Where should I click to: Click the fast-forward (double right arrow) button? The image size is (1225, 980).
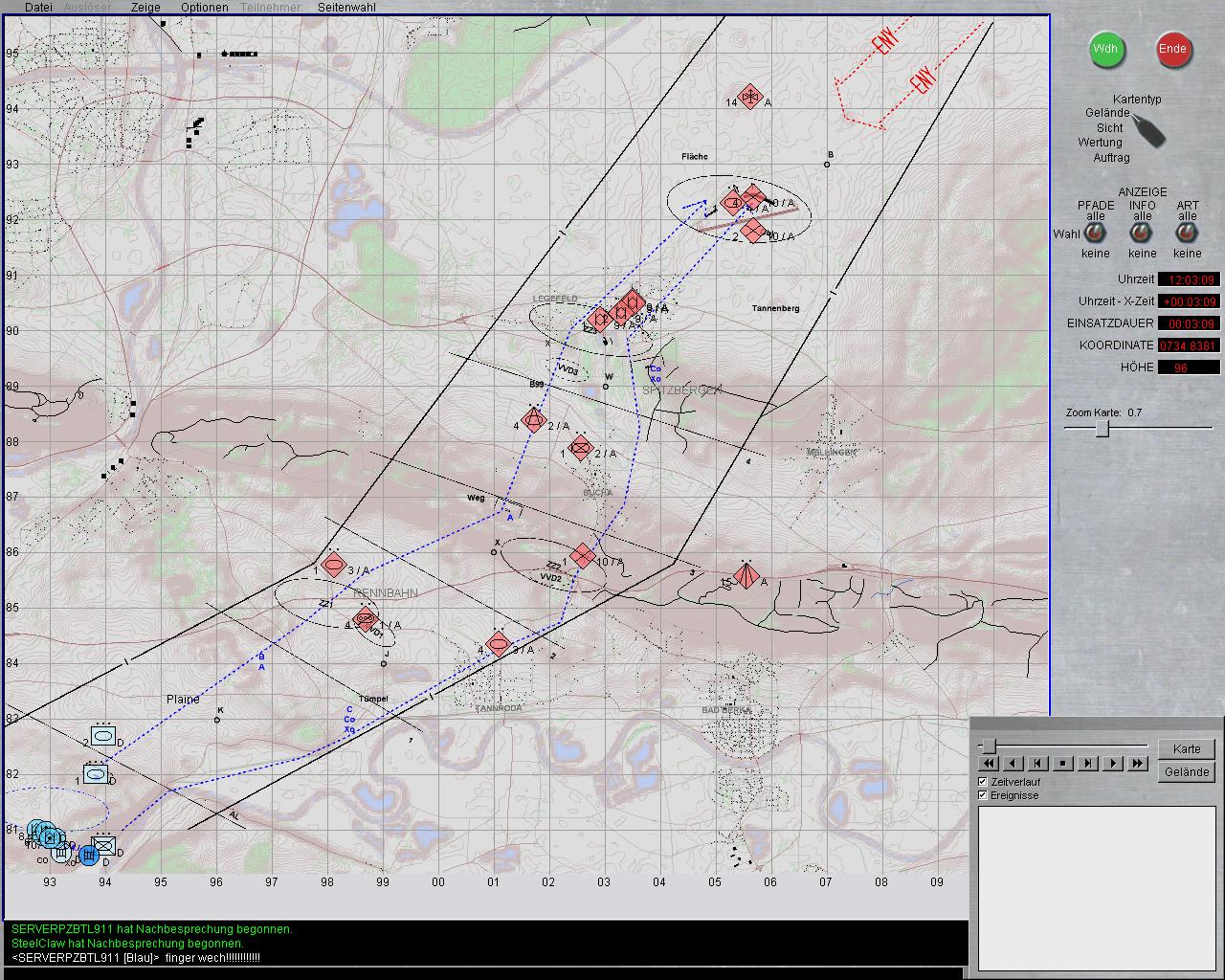tap(1137, 763)
